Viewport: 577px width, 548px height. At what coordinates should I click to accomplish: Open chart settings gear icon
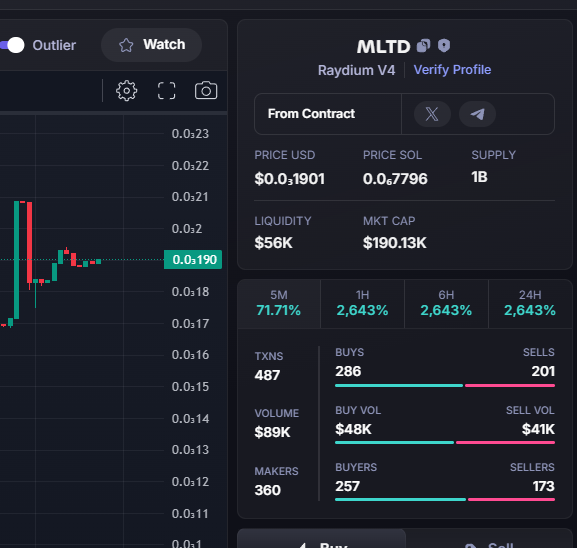(127, 91)
